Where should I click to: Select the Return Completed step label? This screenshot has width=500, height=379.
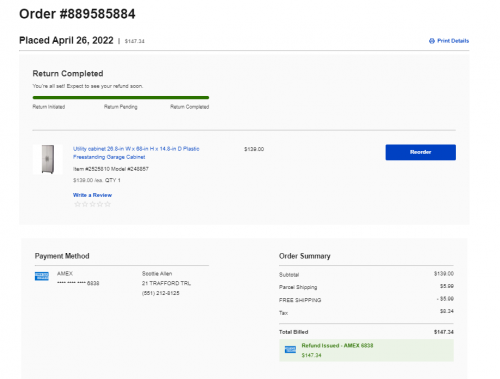click(x=190, y=107)
